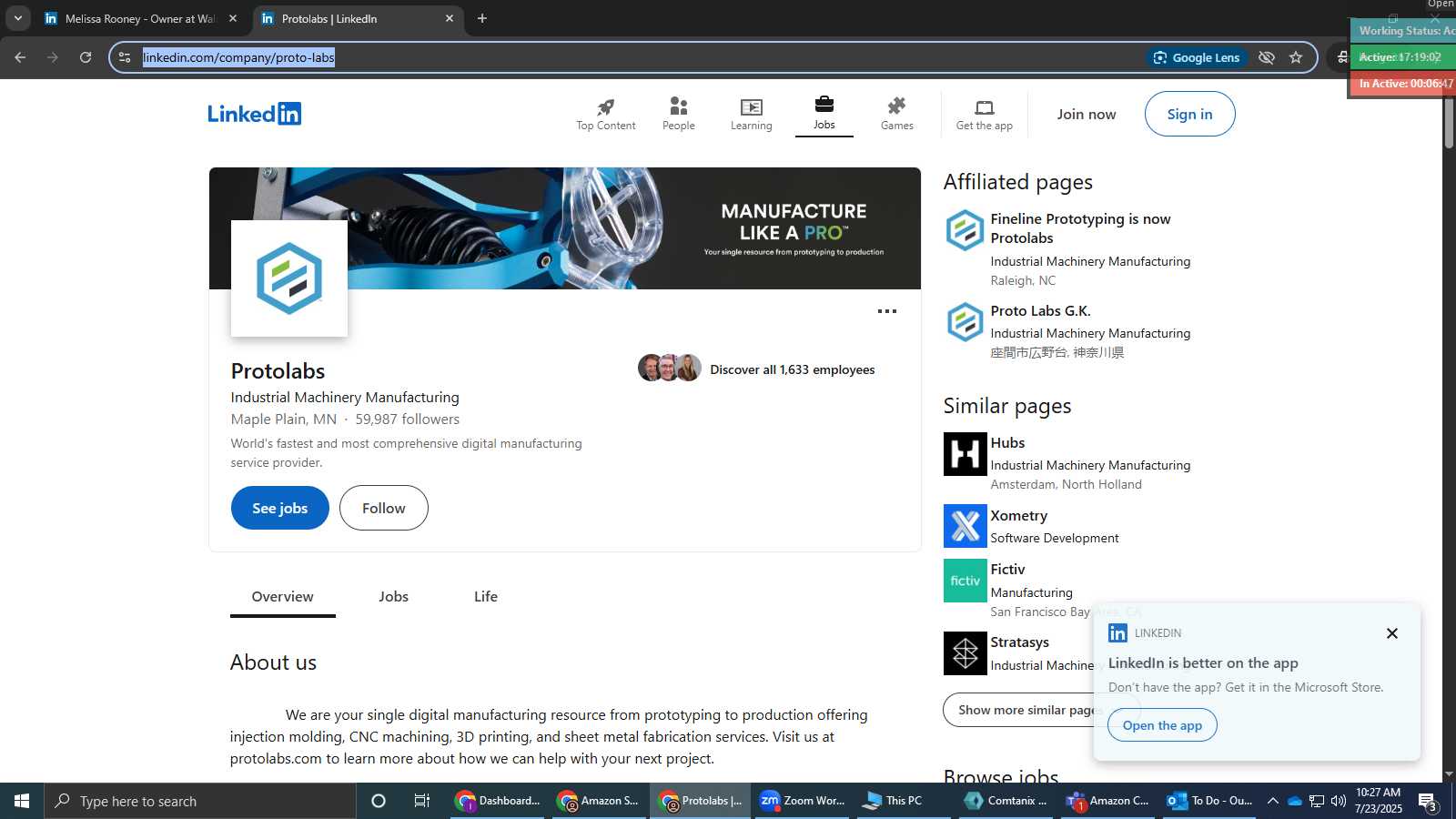This screenshot has width=1456, height=819.
Task: Open Outlook To Do taskbar item
Action: [x=1211, y=801]
